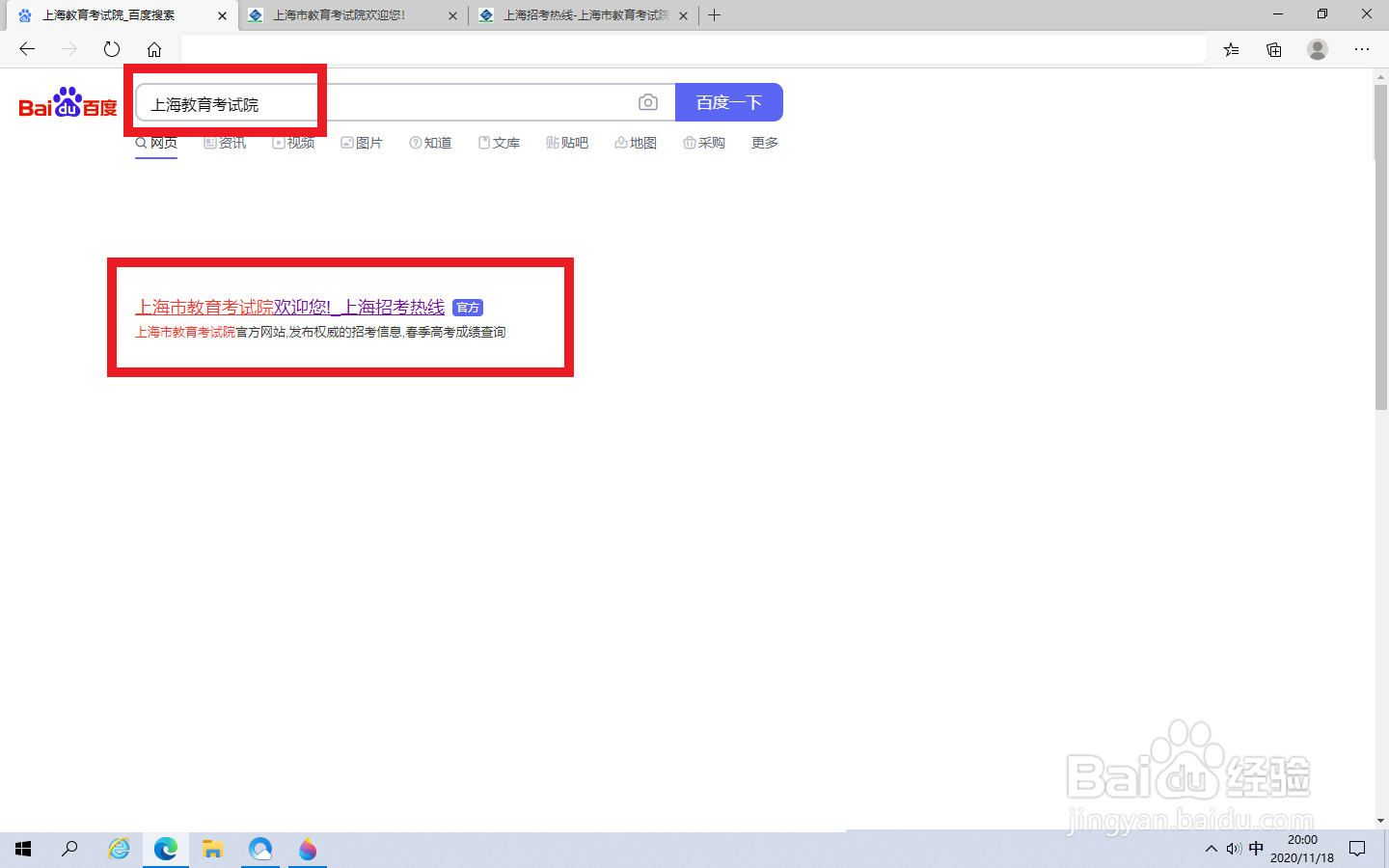
Task: Open the favorites star list icon
Action: (x=1232, y=49)
